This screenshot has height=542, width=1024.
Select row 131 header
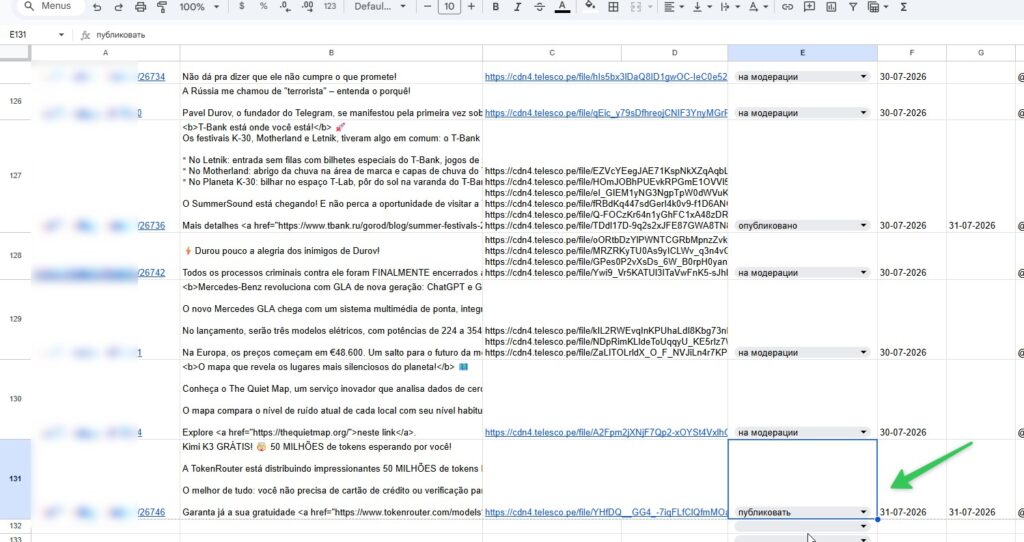pos(16,479)
